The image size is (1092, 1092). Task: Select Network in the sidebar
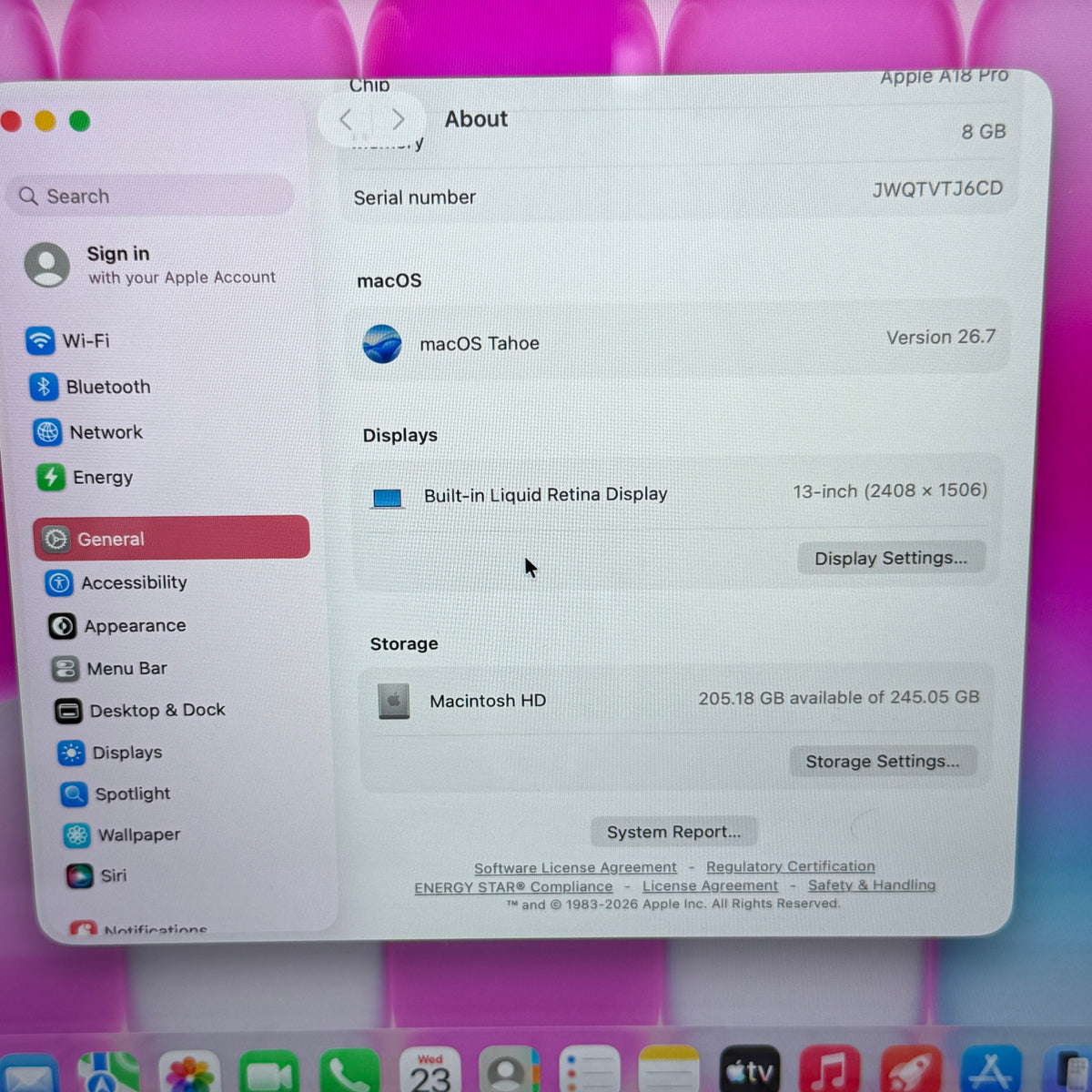(x=88, y=432)
